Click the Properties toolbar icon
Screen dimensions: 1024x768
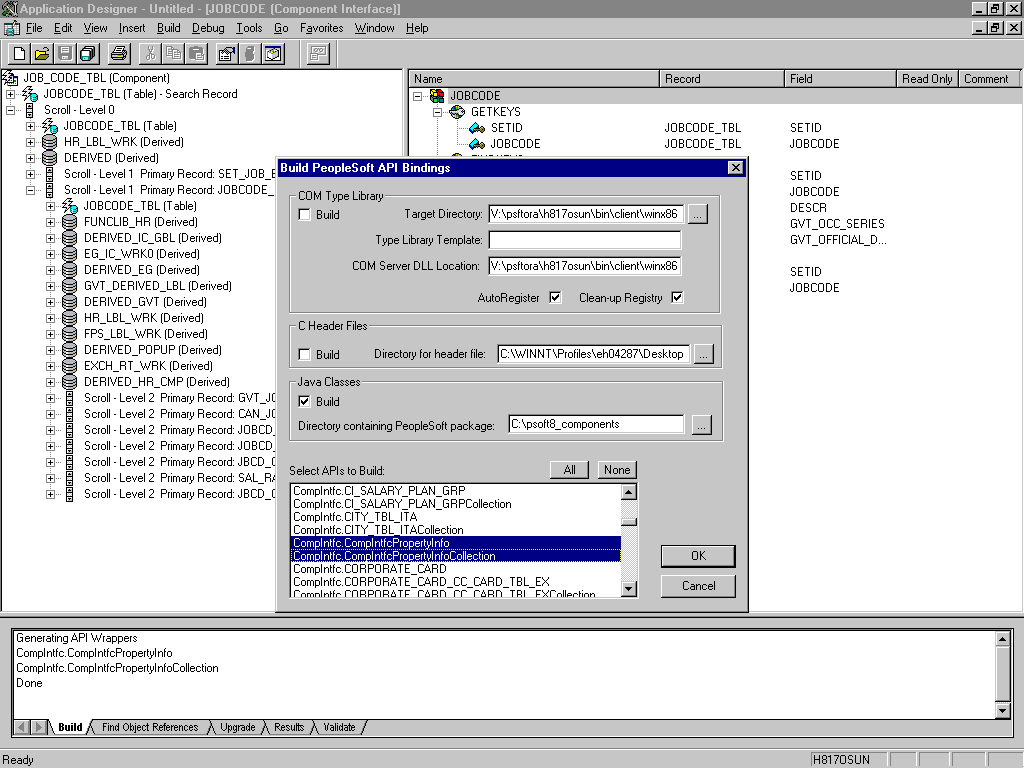pyautogui.click(x=227, y=54)
